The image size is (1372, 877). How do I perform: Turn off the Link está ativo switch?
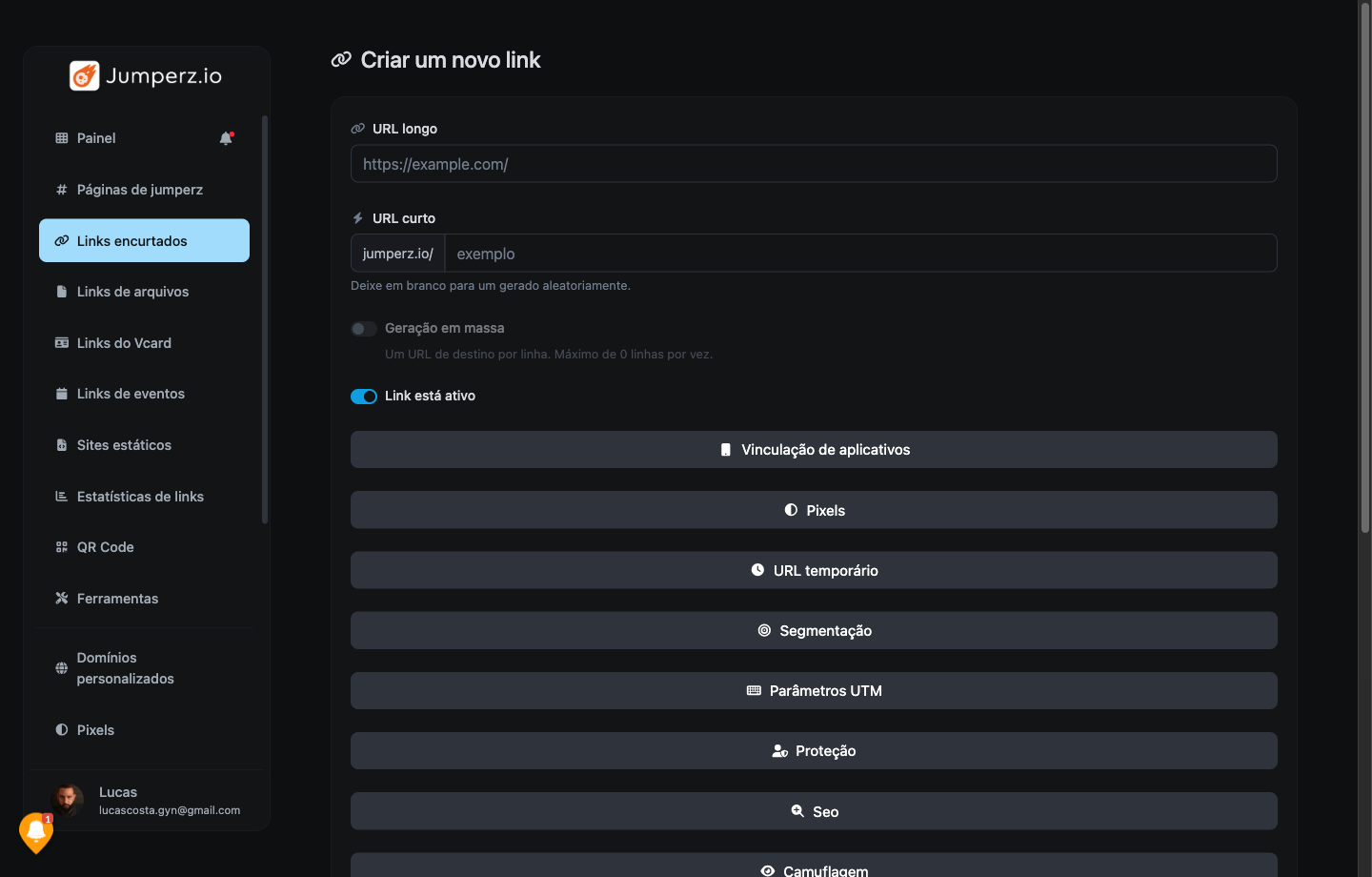tap(364, 397)
